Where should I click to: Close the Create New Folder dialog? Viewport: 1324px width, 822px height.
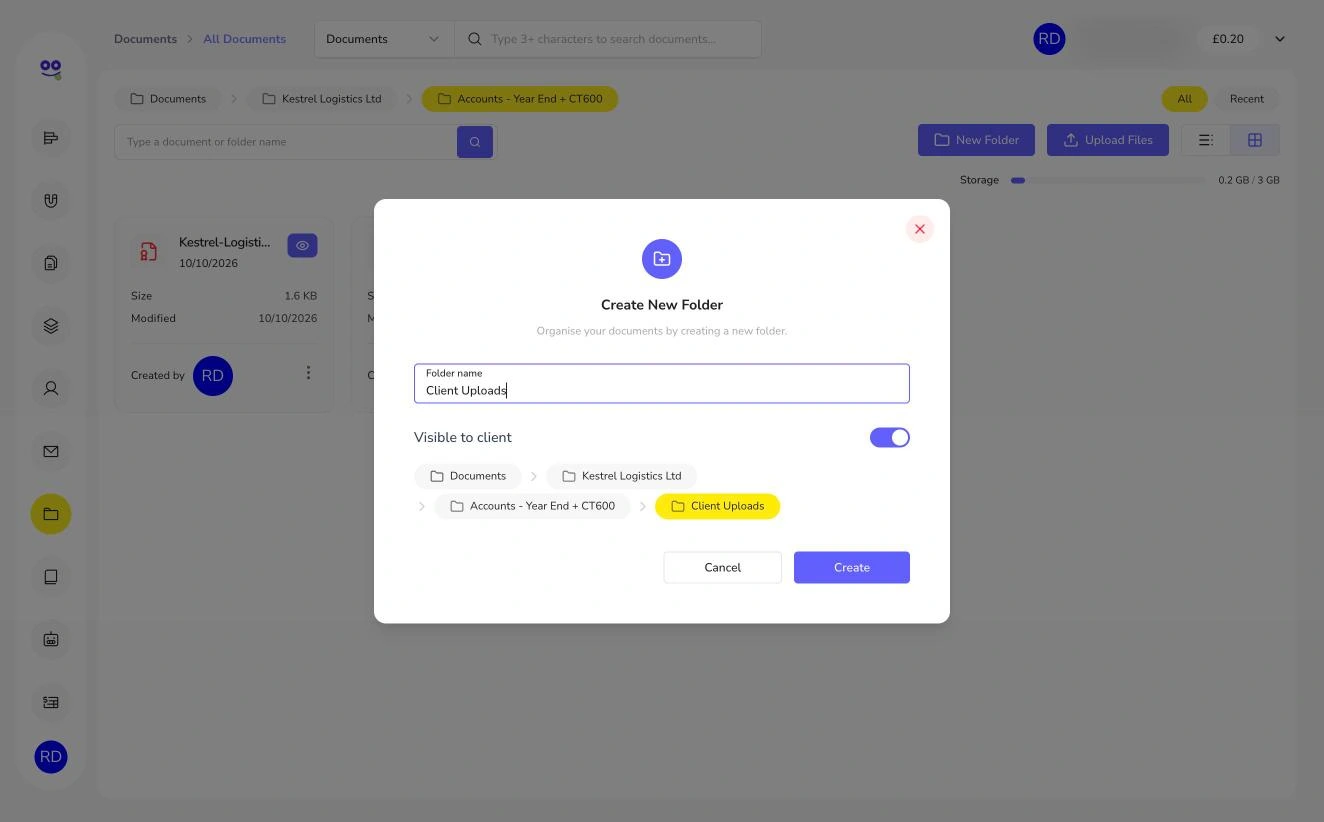tap(920, 229)
